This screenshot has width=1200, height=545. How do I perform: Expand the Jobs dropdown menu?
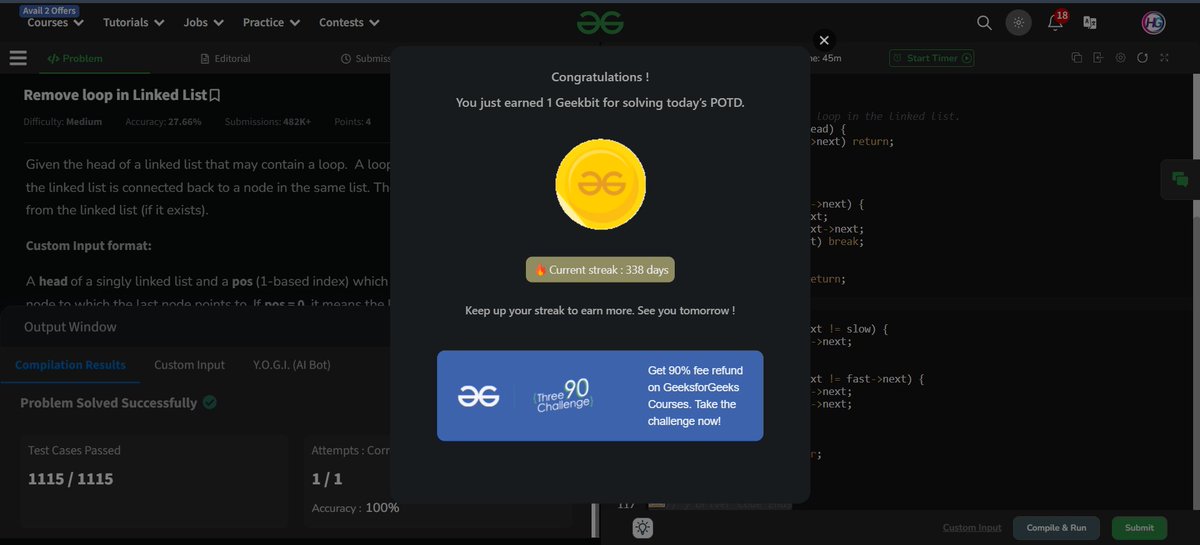204,22
